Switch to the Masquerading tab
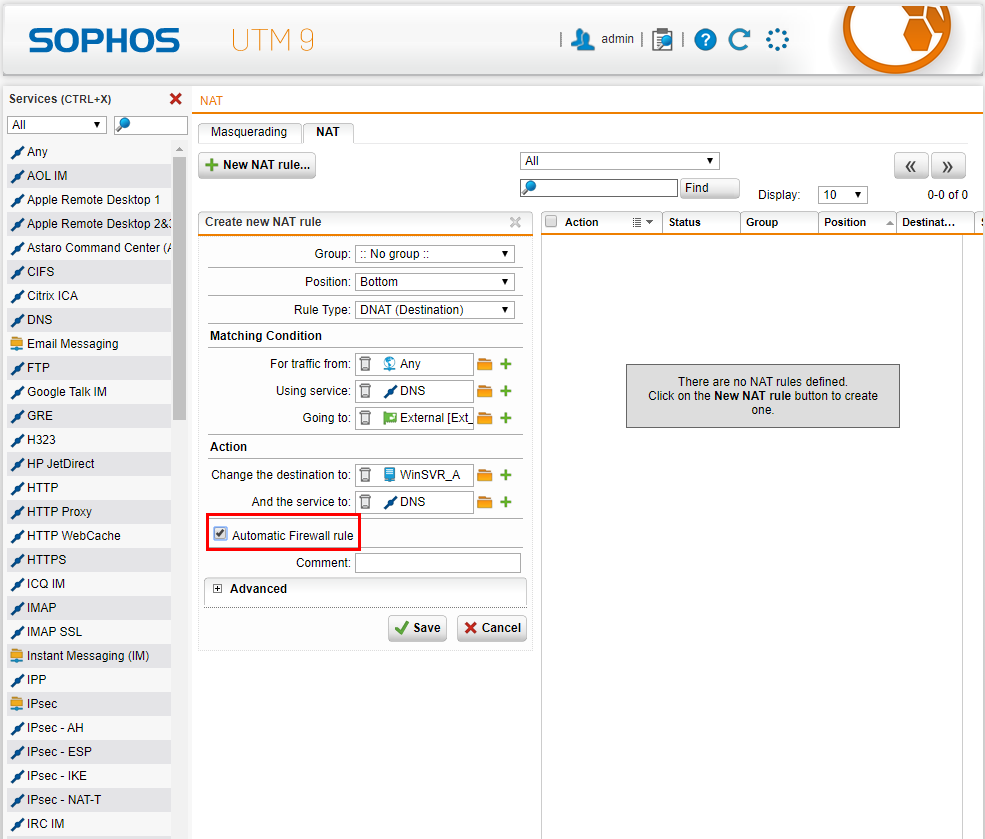Image resolution: width=985 pixels, height=839 pixels. [x=249, y=132]
